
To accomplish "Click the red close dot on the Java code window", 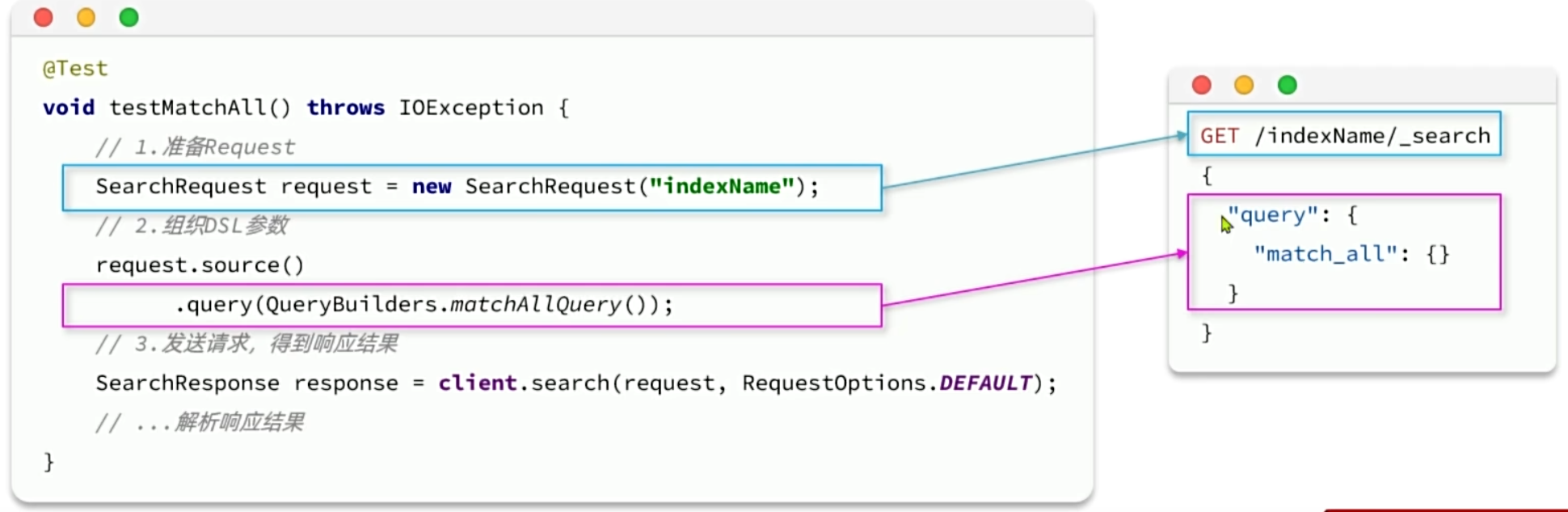I will (44, 17).
